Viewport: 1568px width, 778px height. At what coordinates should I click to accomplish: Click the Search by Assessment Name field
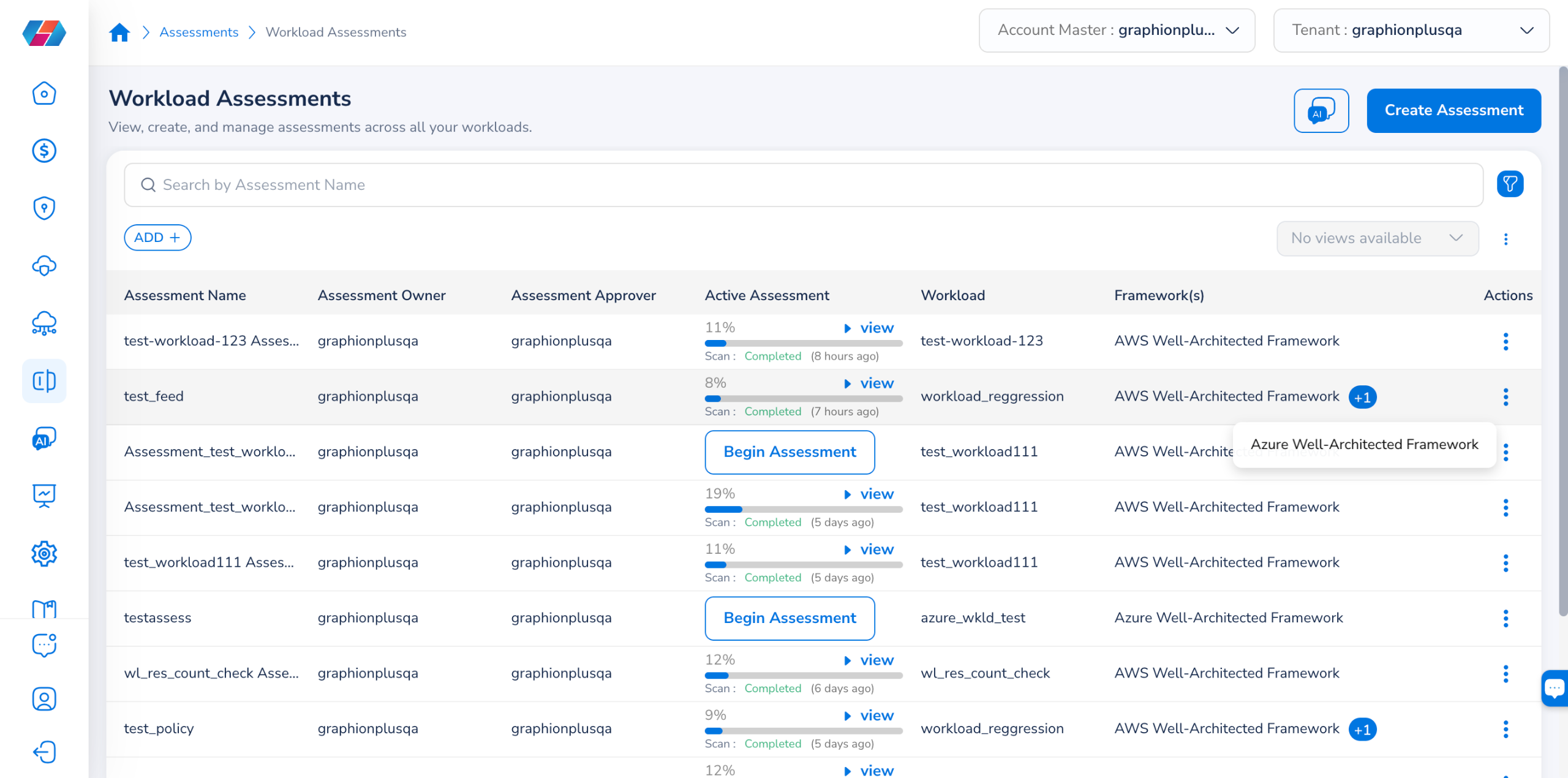pyautogui.click(x=802, y=185)
